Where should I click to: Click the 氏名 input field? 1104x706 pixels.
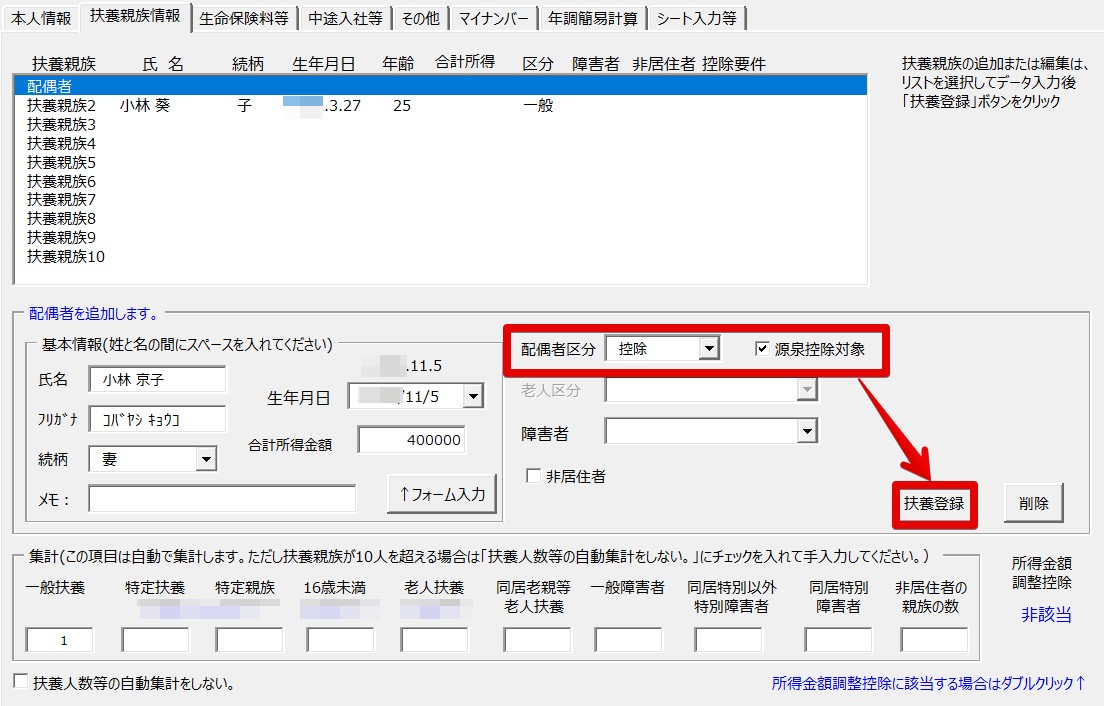157,379
